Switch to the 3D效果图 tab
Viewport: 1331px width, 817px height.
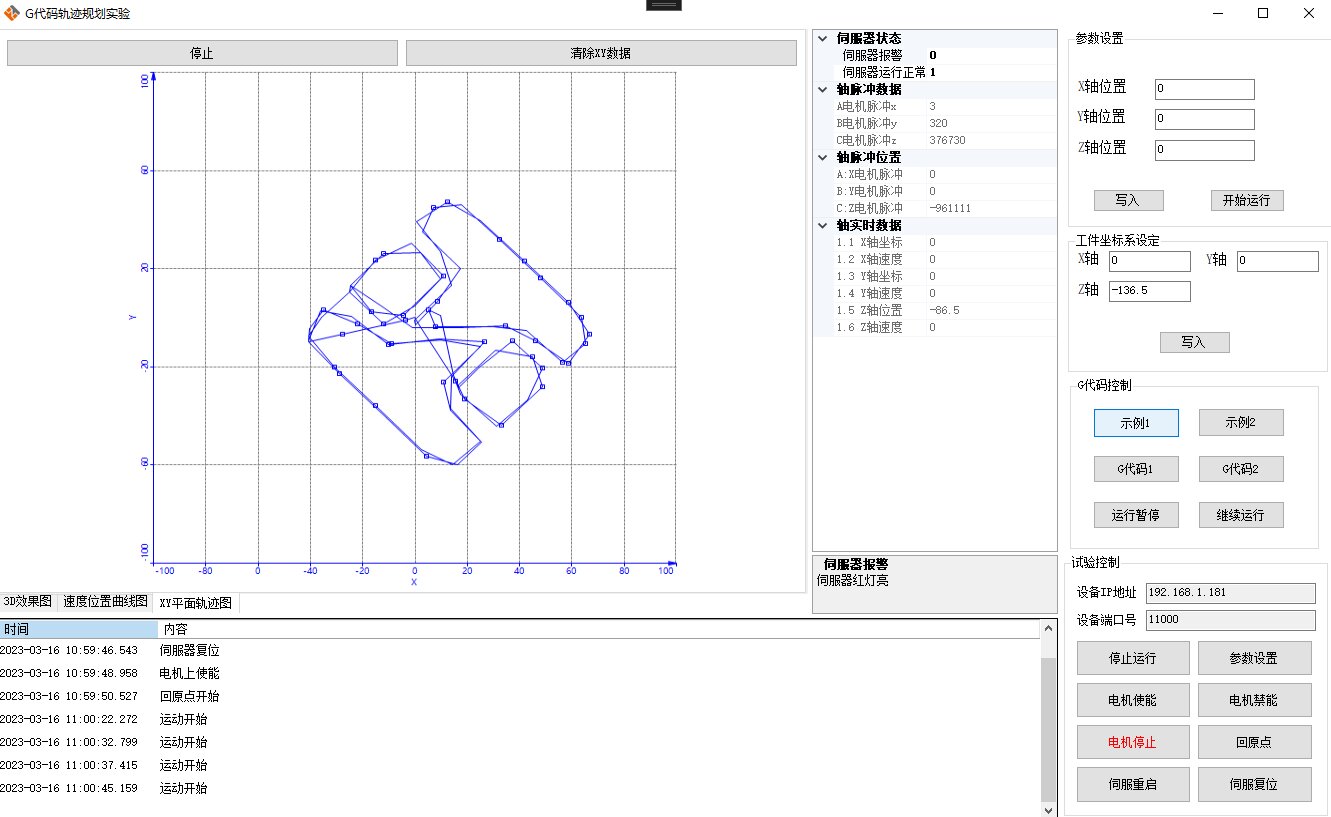(28, 602)
